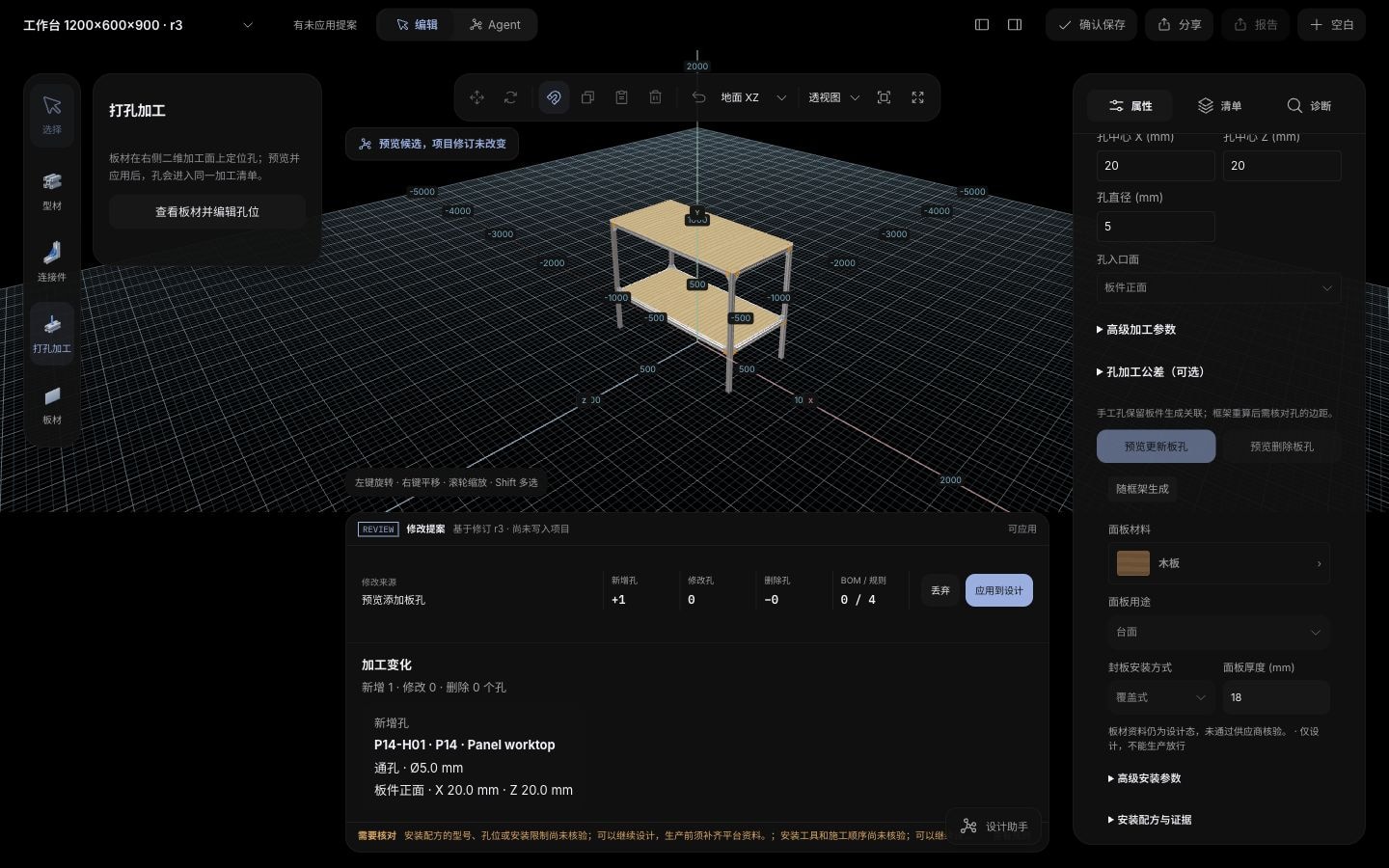Image resolution: width=1389 pixels, height=868 pixels.
Task: Click 确认保存 button
Action: (x=1091, y=25)
